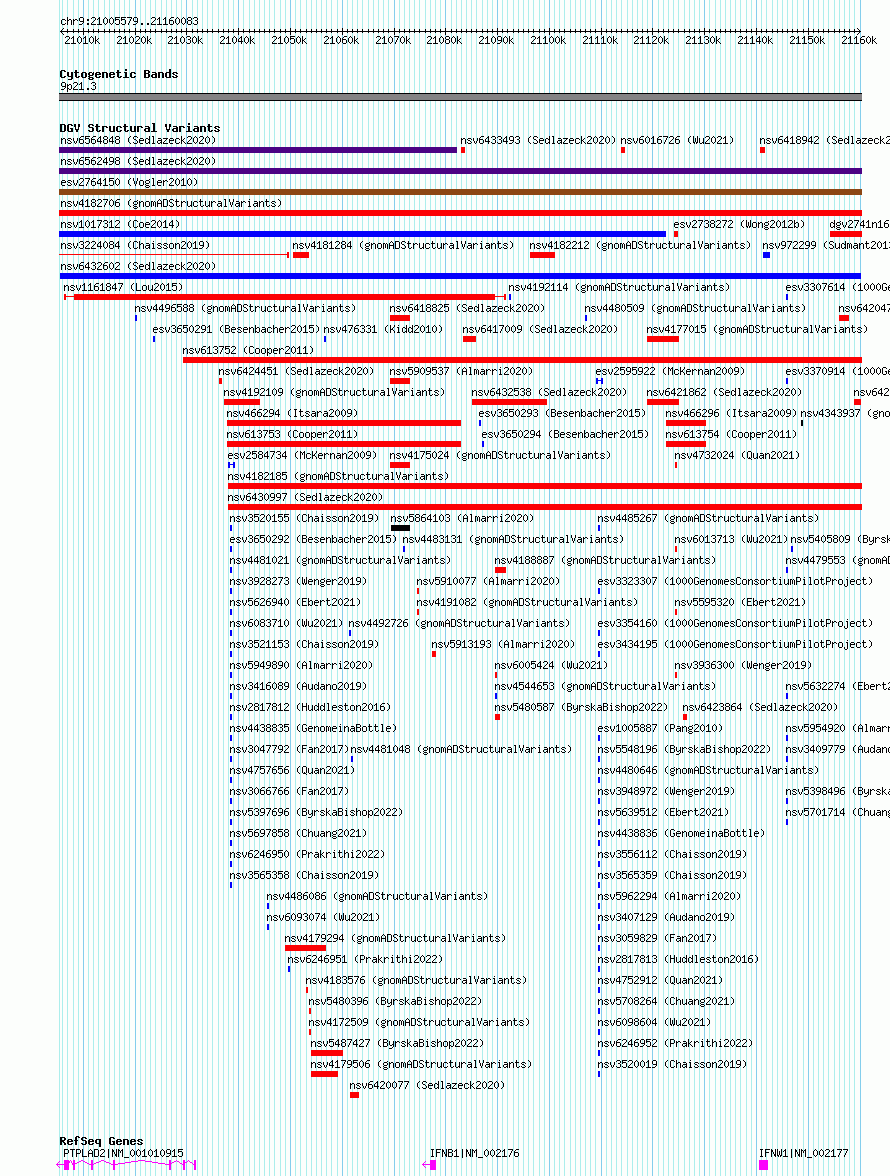
Task: Click the nsv6246951 (Prakrithi2022) label
Action: [365, 959]
